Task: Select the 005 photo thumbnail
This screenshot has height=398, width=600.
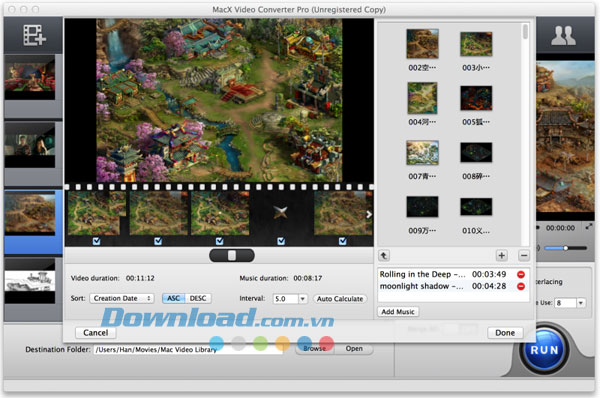Action: coord(476,98)
